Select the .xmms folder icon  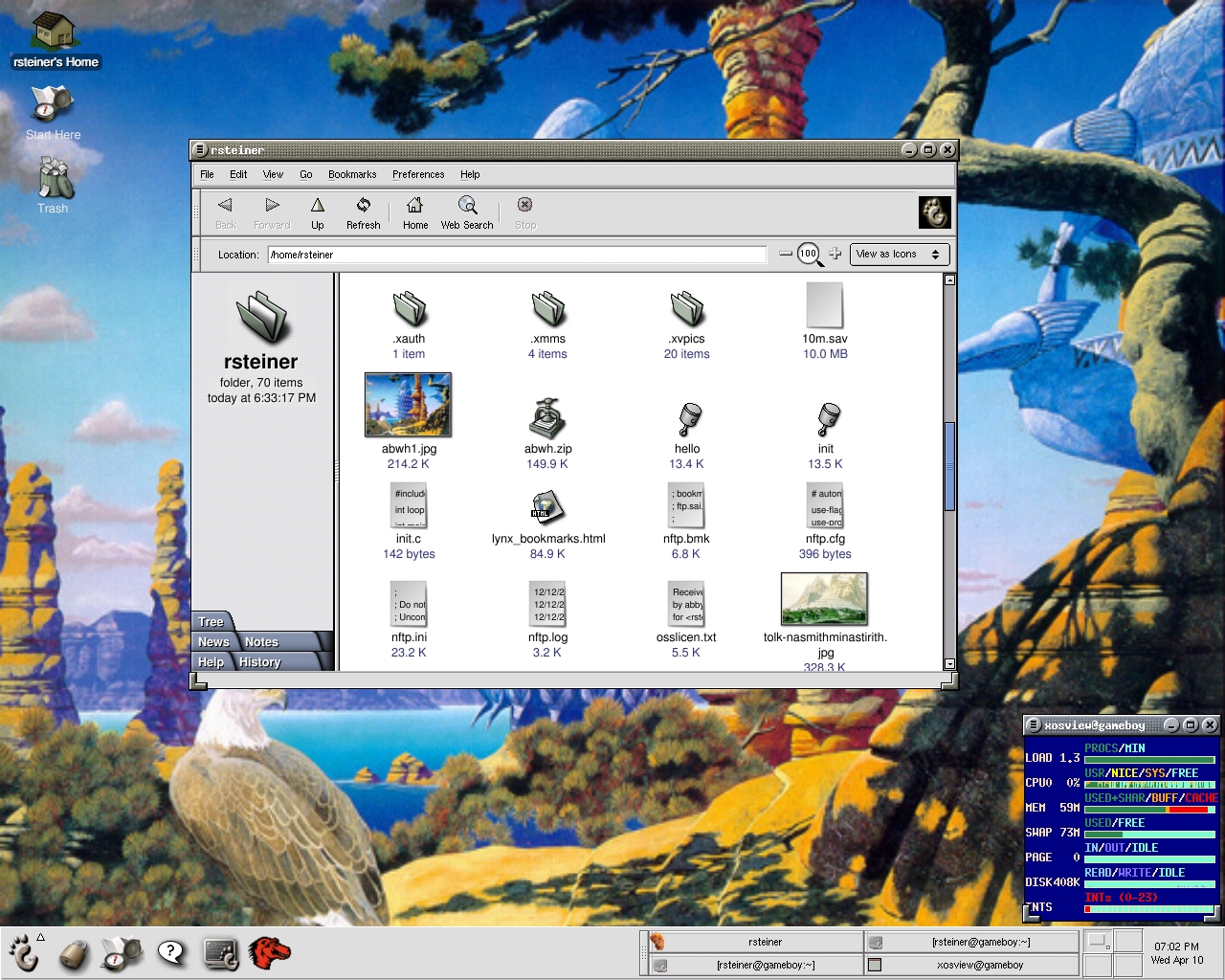pyautogui.click(x=548, y=308)
